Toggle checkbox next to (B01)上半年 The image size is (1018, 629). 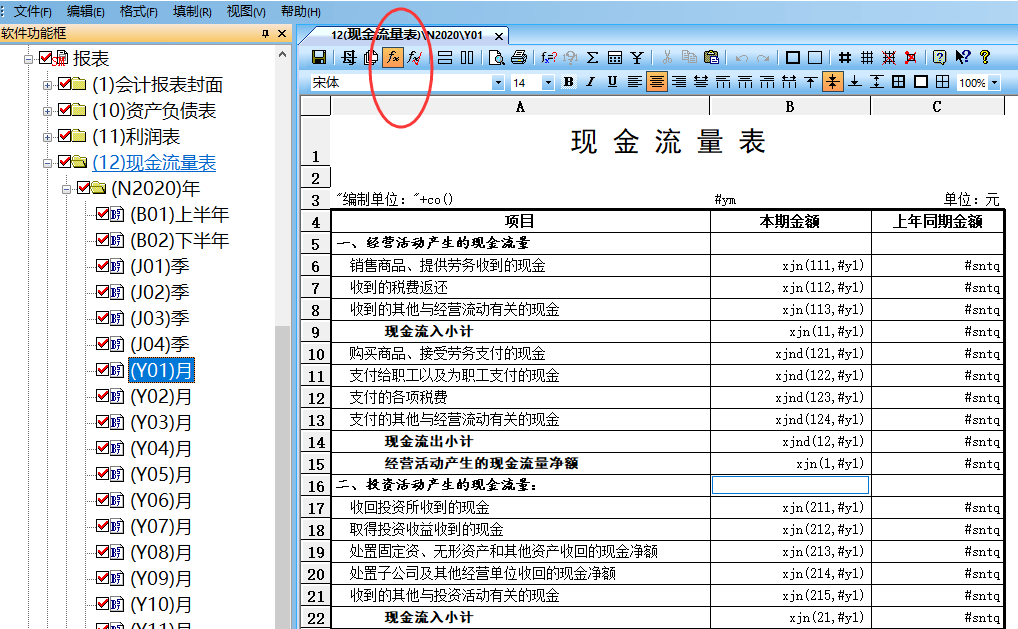[103, 214]
